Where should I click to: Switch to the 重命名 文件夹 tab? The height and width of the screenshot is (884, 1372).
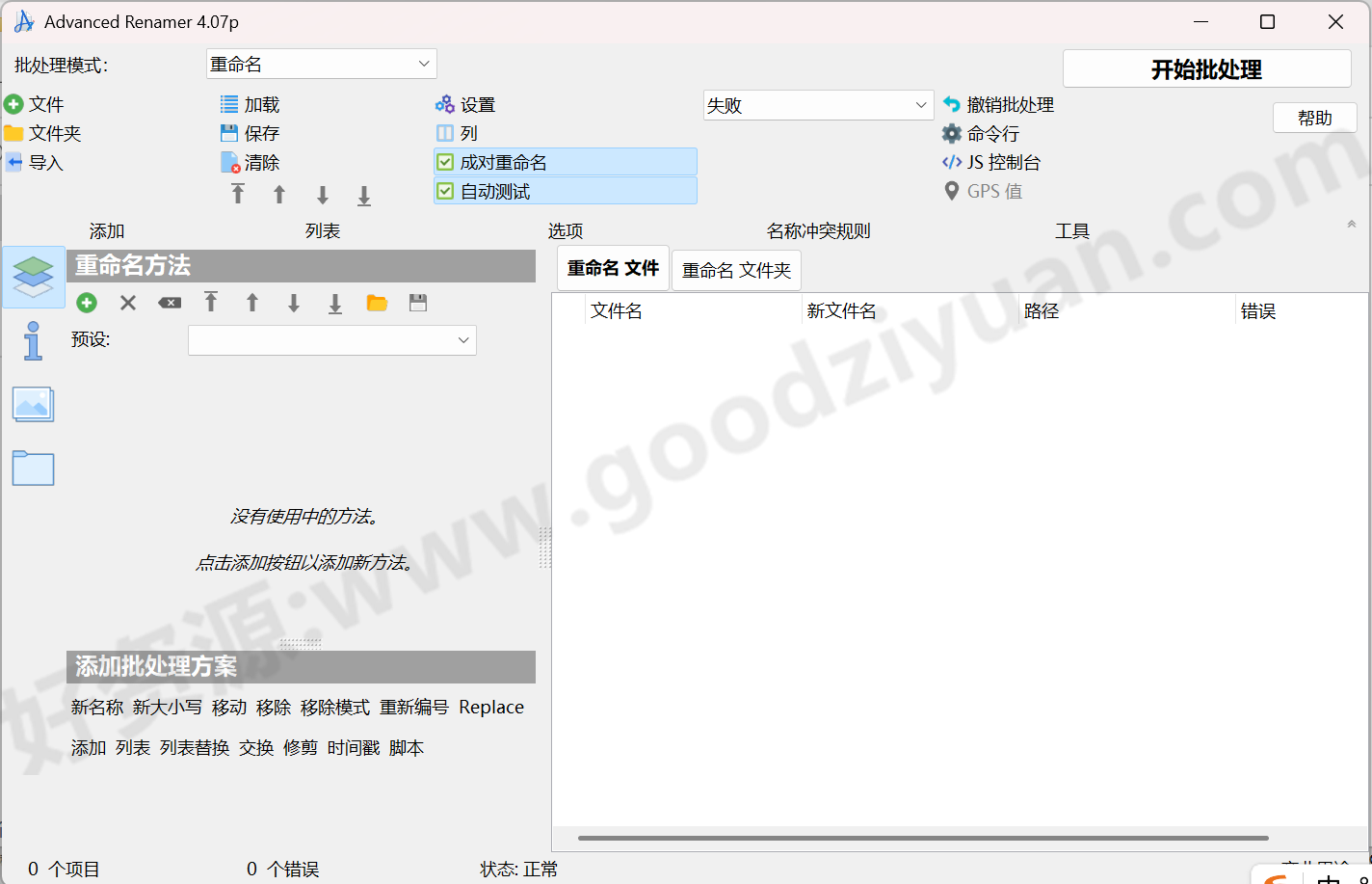pyautogui.click(x=735, y=270)
